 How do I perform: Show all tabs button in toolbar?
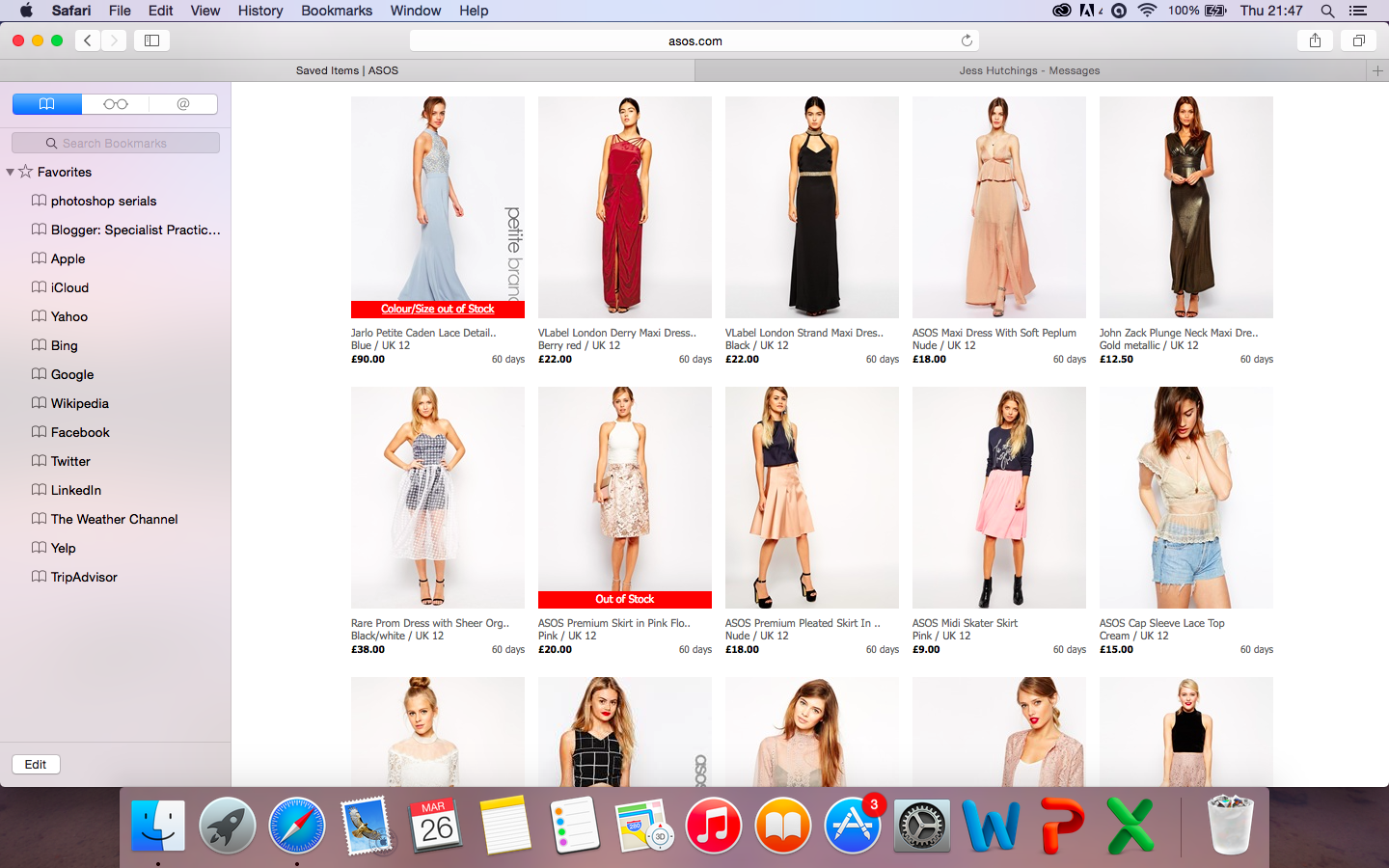[1358, 41]
